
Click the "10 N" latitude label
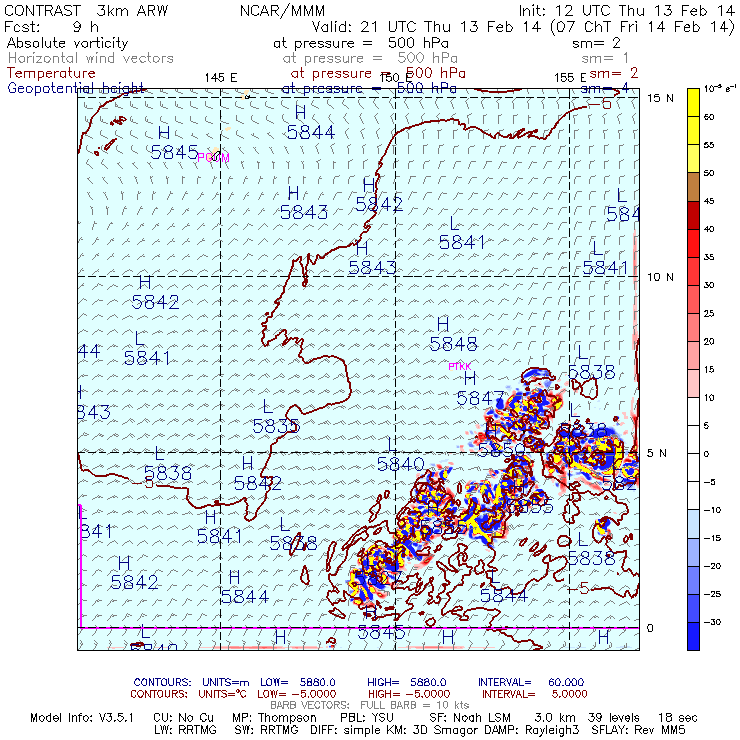(x=660, y=277)
